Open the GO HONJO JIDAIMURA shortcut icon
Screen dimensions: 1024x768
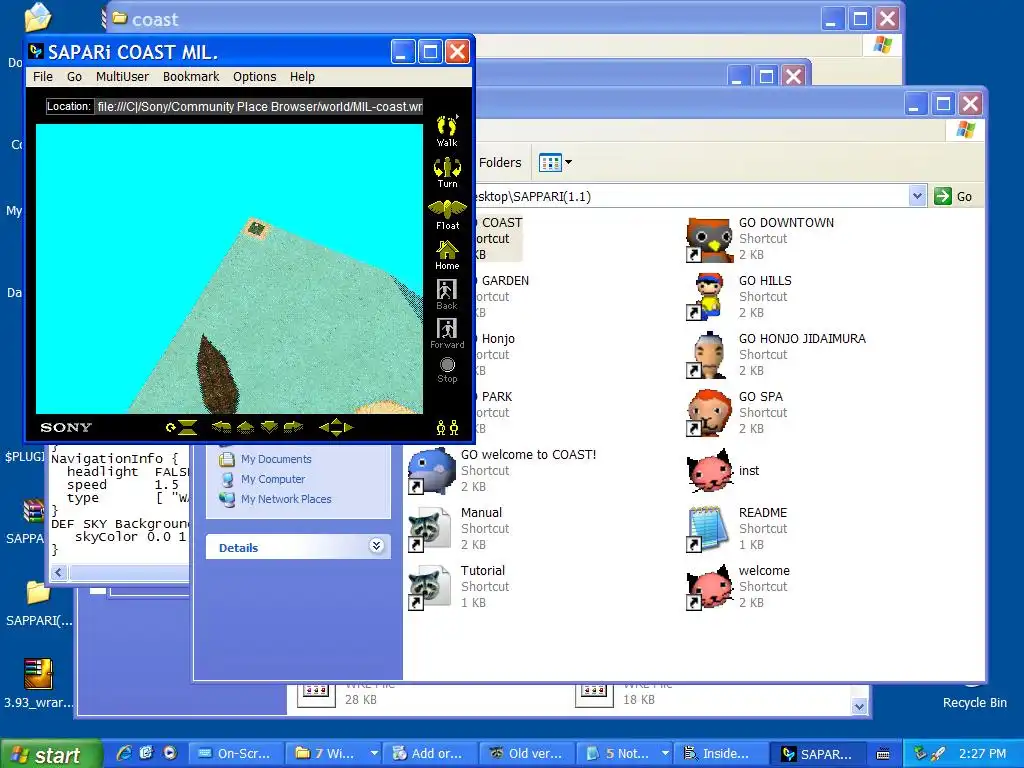click(708, 355)
